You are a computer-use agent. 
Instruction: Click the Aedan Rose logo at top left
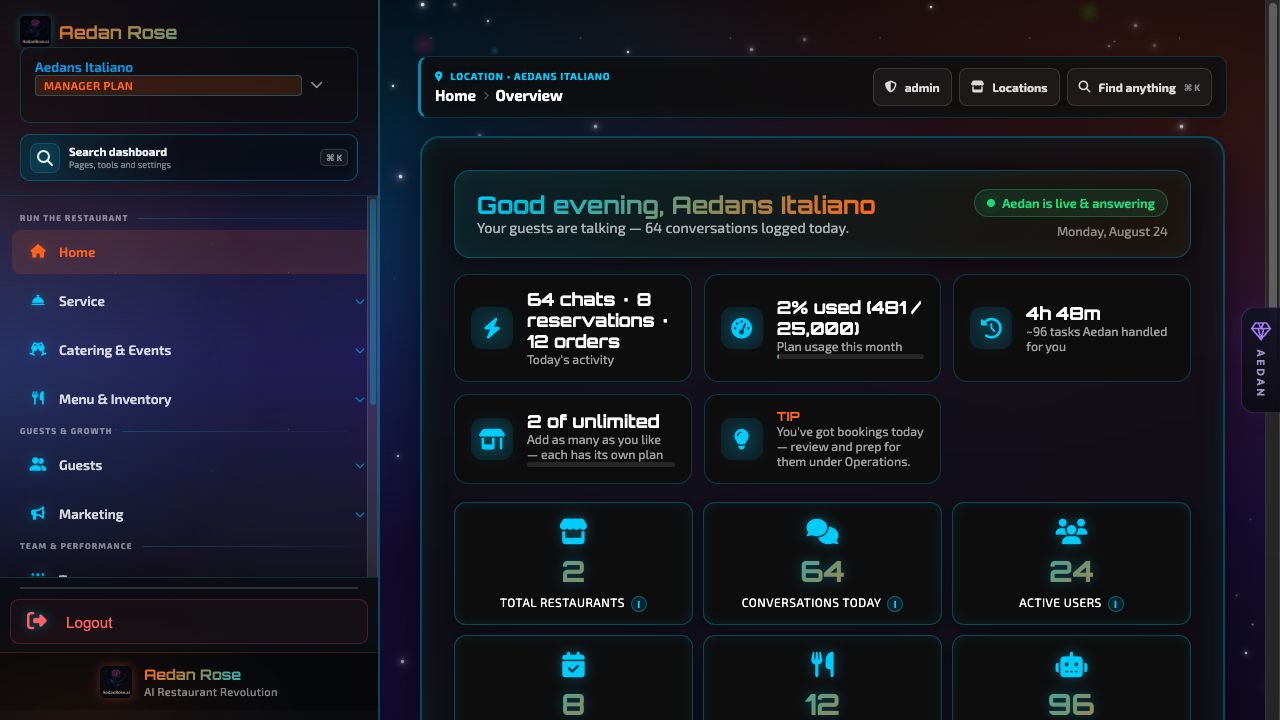click(36, 31)
